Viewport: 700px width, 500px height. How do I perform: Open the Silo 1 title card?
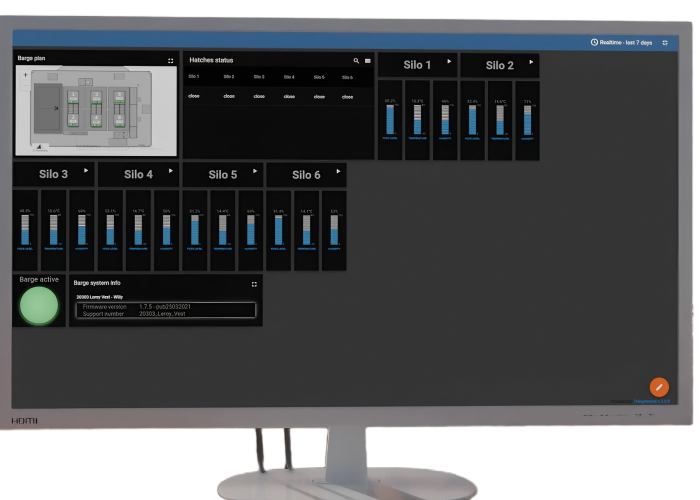coord(417,65)
